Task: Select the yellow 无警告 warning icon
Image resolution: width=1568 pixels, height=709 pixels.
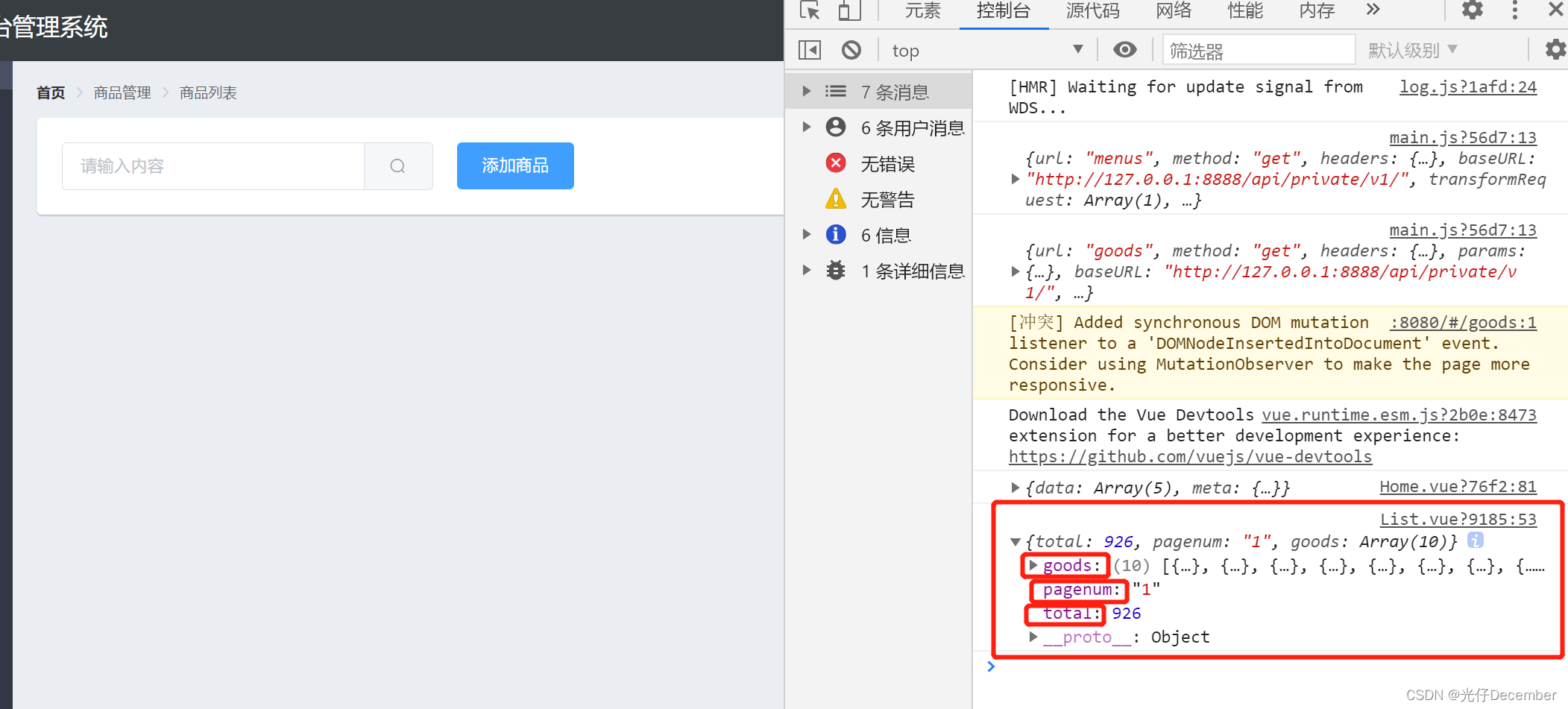Action: tap(836, 198)
